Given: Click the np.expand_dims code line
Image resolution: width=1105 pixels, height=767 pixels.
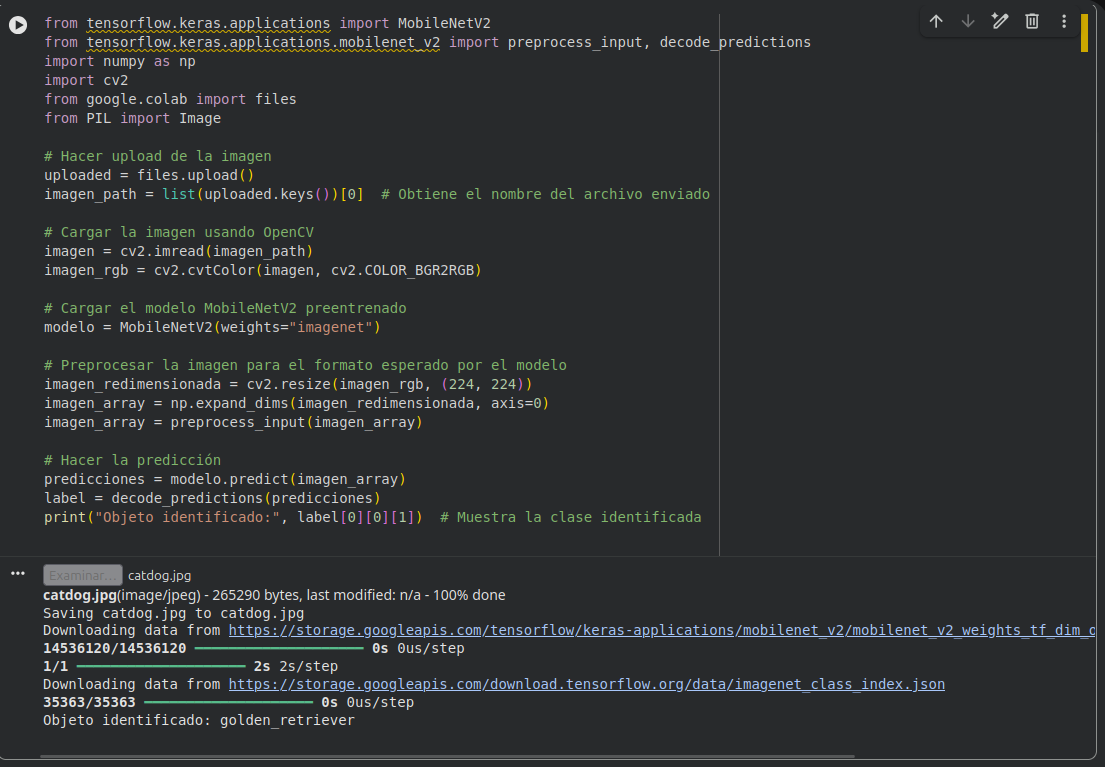Looking at the screenshot, I should pyautogui.click(x=297, y=403).
